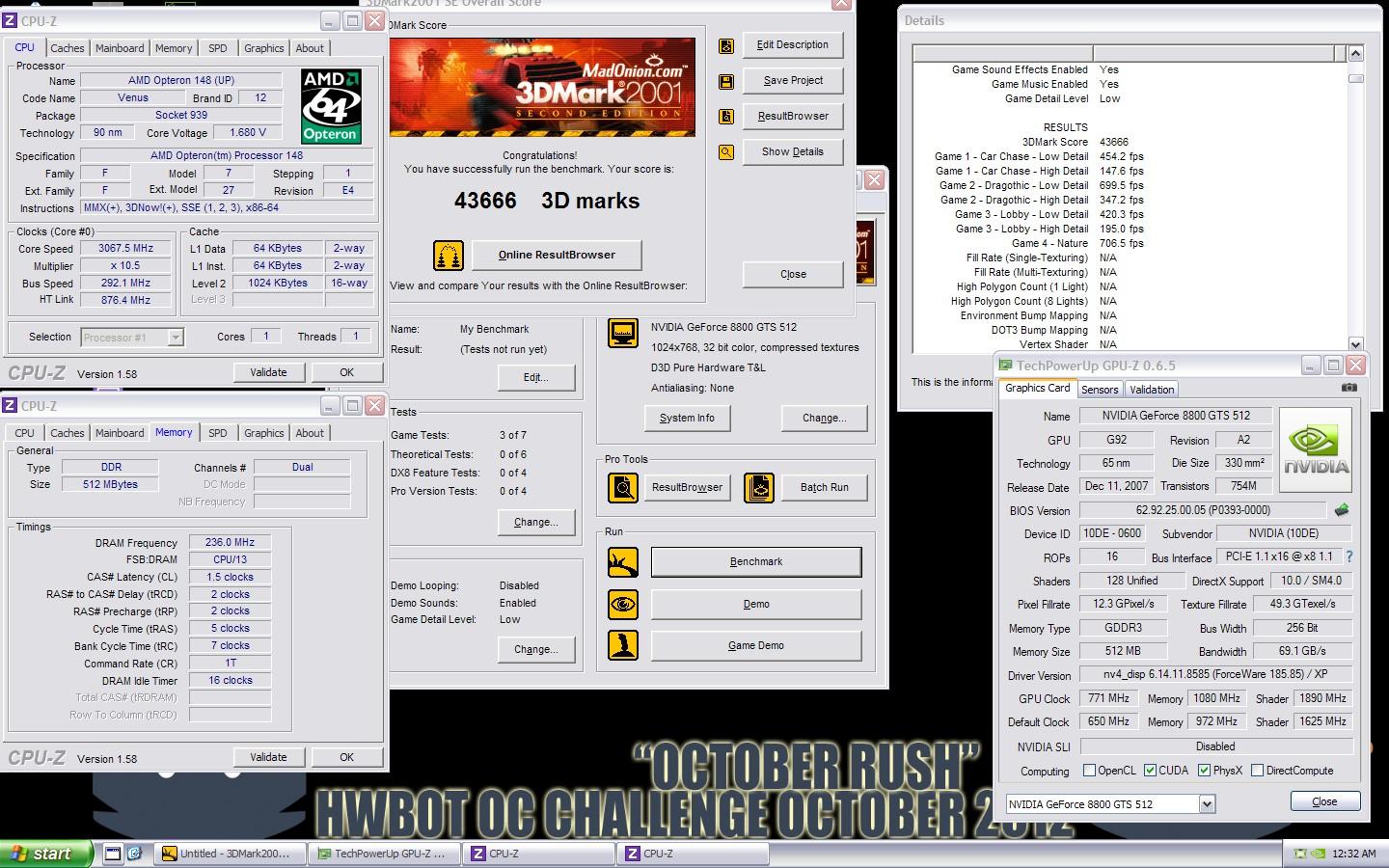
Task: Open the Mainboard tab in top CPU-Z window
Action: click(x=120, y=48)
